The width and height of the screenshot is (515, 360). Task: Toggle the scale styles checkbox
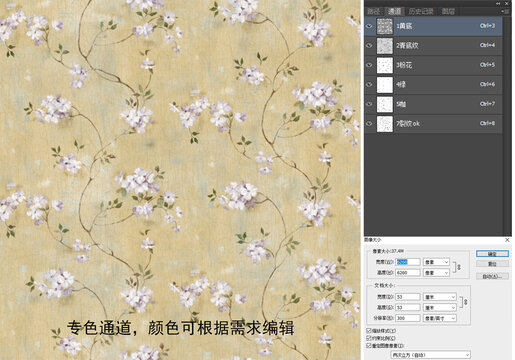coord(369,330)
